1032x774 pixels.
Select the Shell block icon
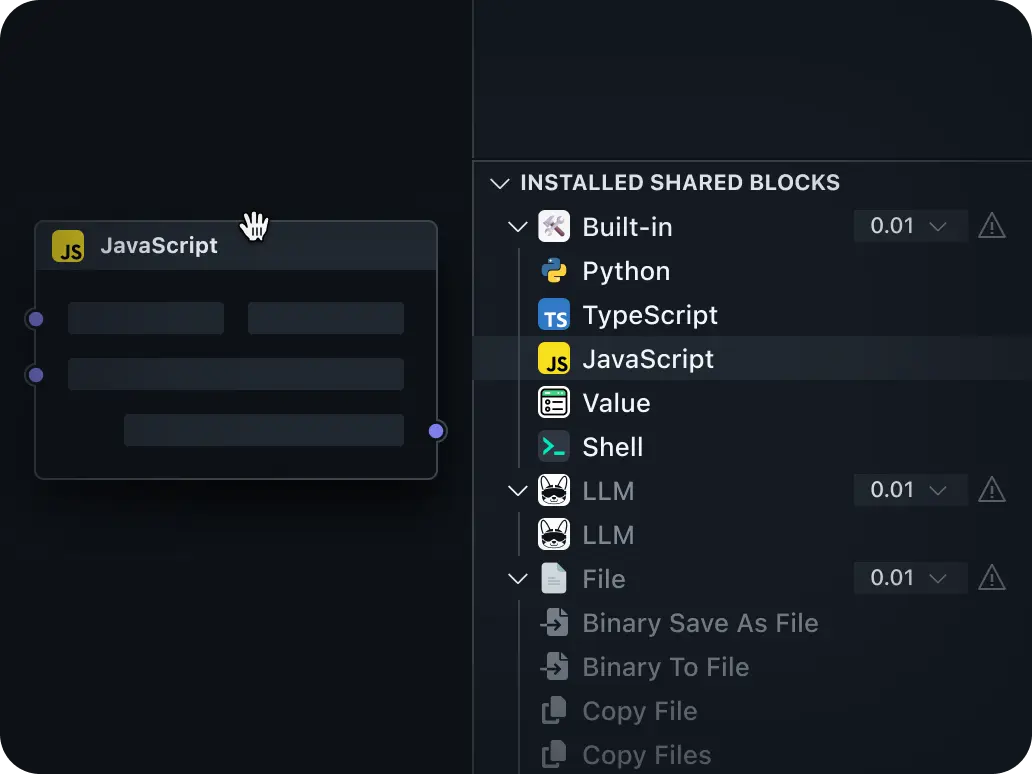554,446
